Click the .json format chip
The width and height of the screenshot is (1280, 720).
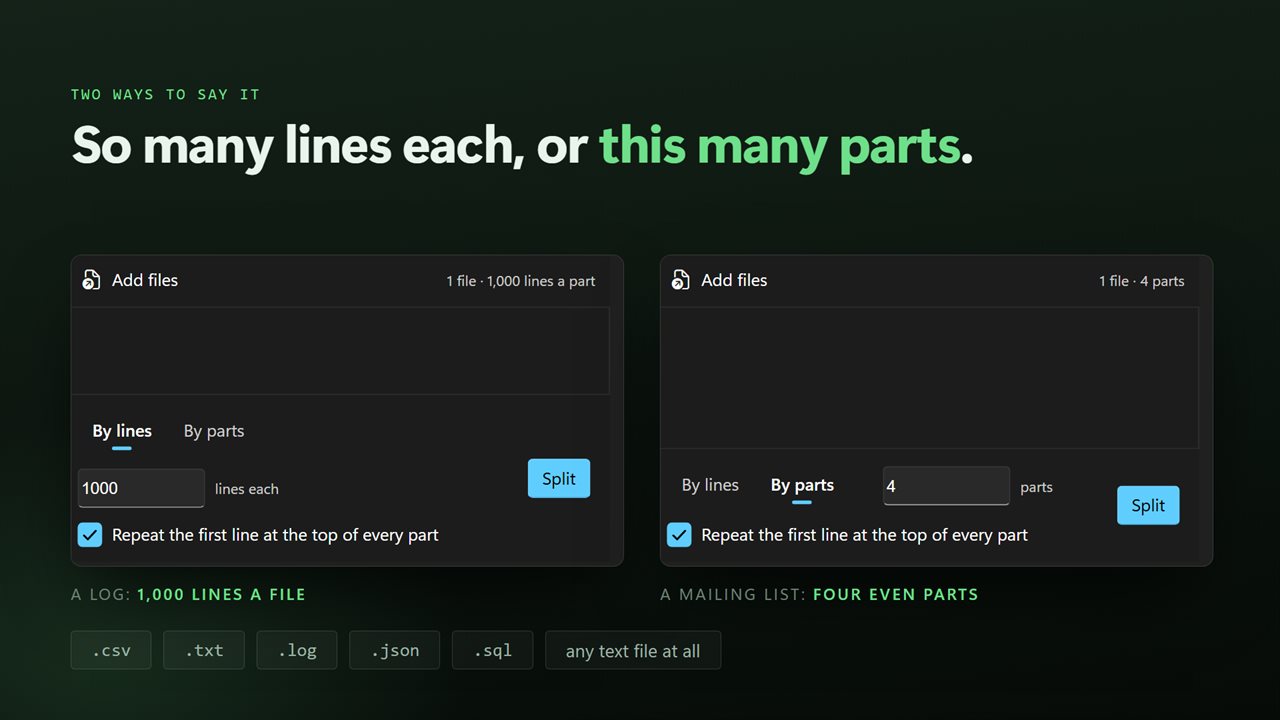click(x=394, y=650)
